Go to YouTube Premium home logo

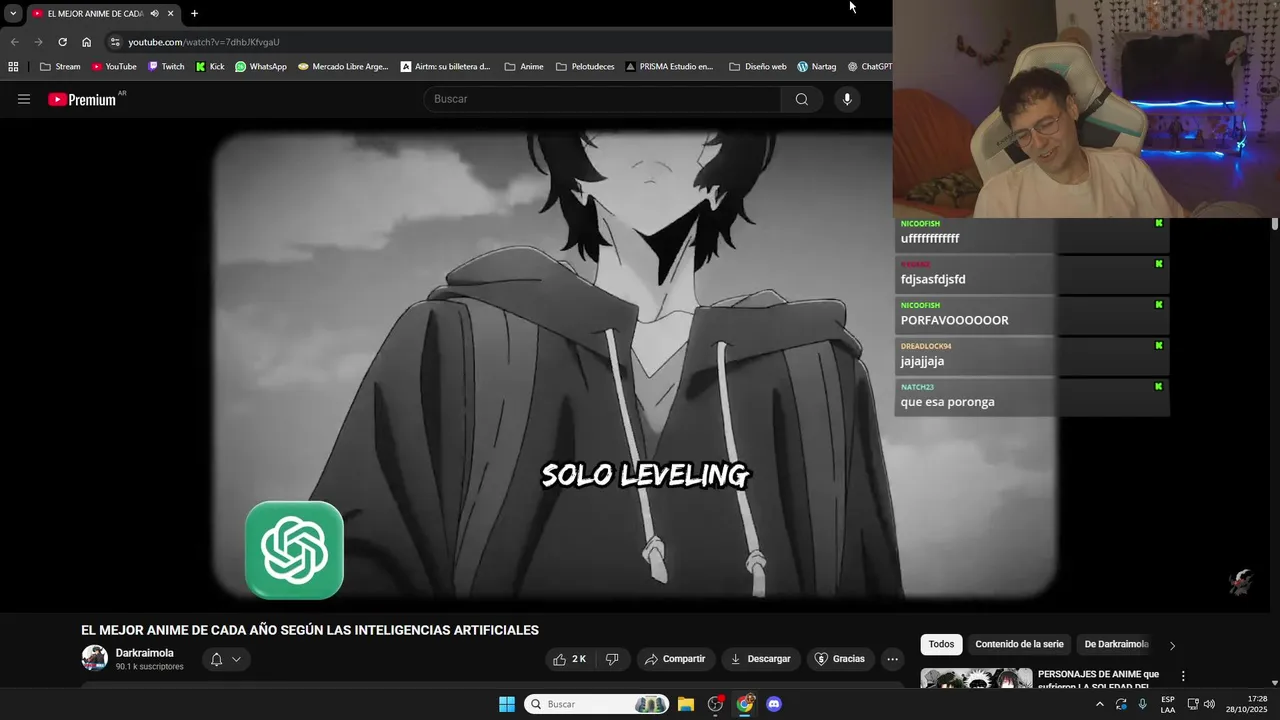(x=82, y=100)
